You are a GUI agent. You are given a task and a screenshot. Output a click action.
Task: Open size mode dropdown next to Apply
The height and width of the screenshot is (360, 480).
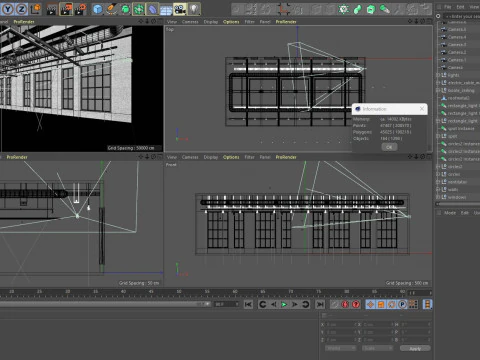(x=377, y=348)
